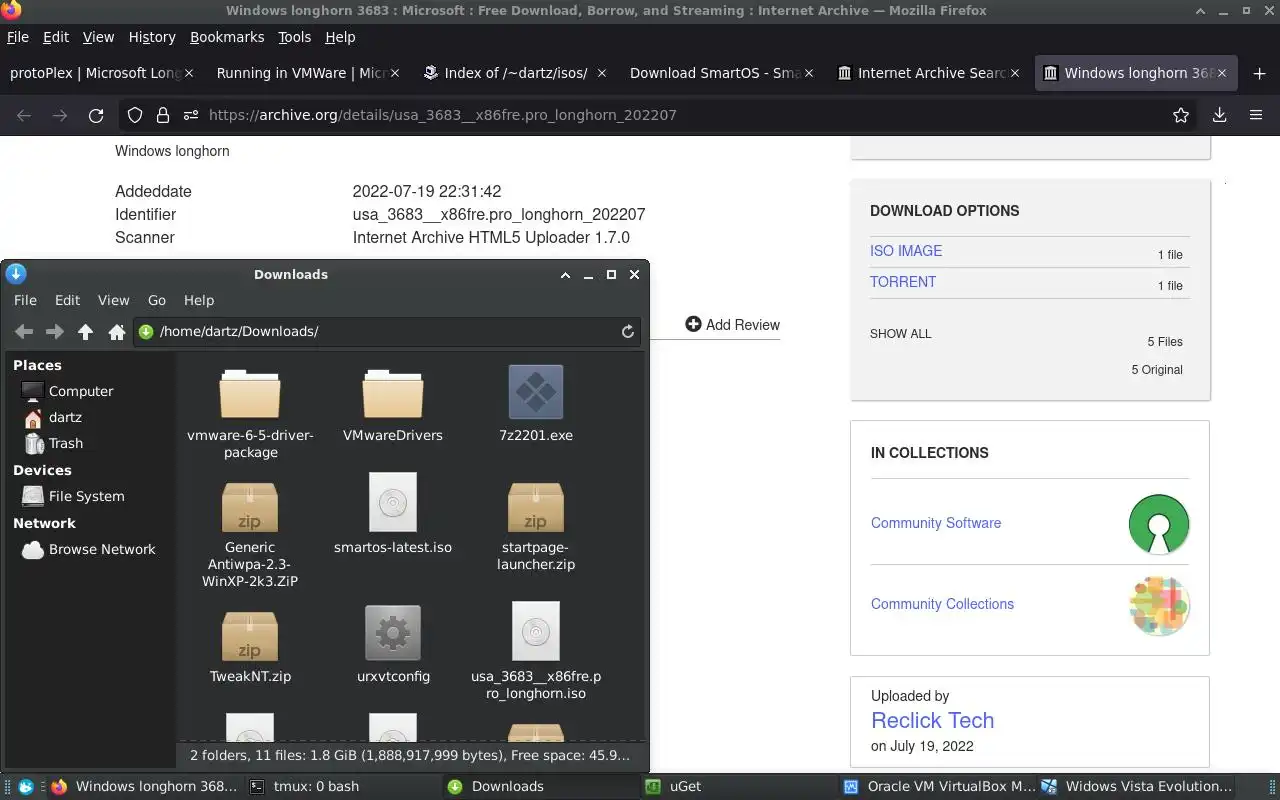Open Community Collections link
Image resolution: width=1280 pixels, height=800 pixels.
point(942,604)
